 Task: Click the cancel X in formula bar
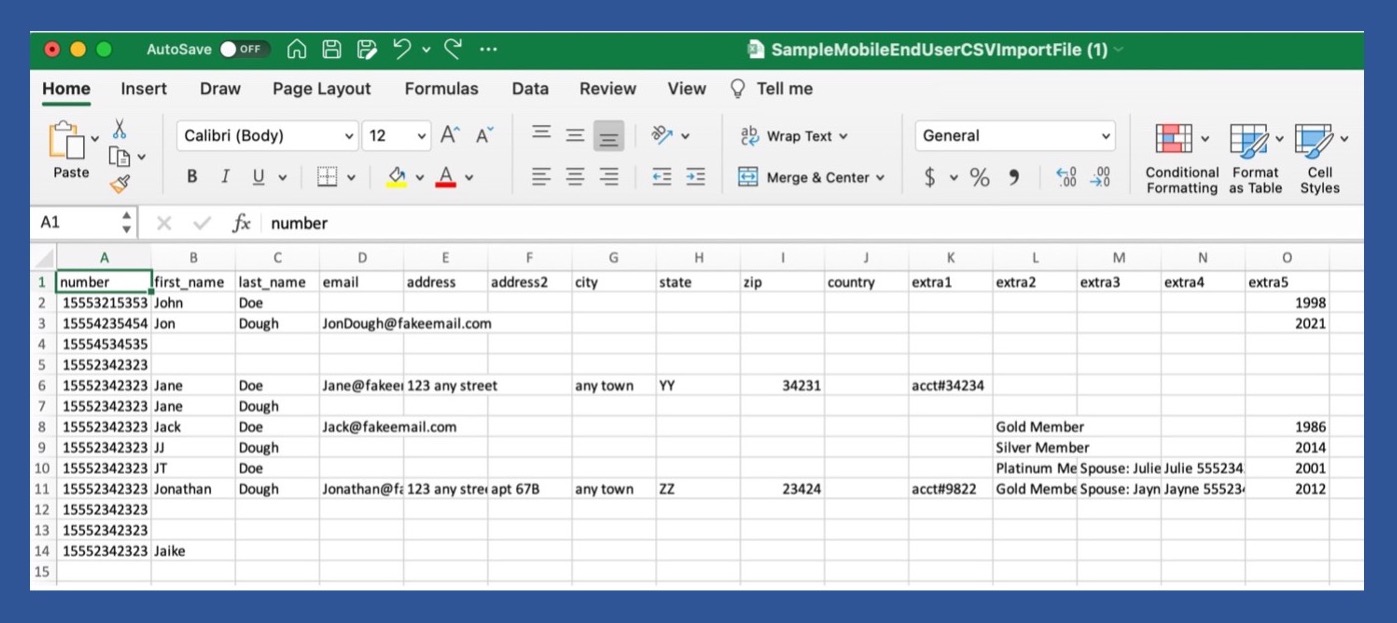pos(164,223)
